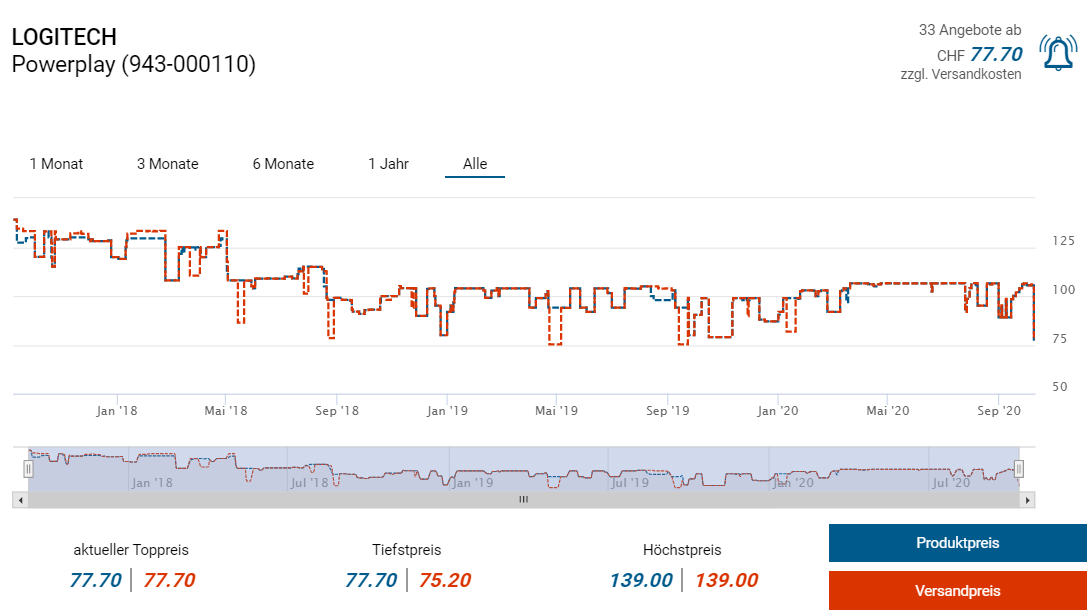1092x616 pixels.
Task: Click the scrollbar left arrow
Action: point(19,499)
